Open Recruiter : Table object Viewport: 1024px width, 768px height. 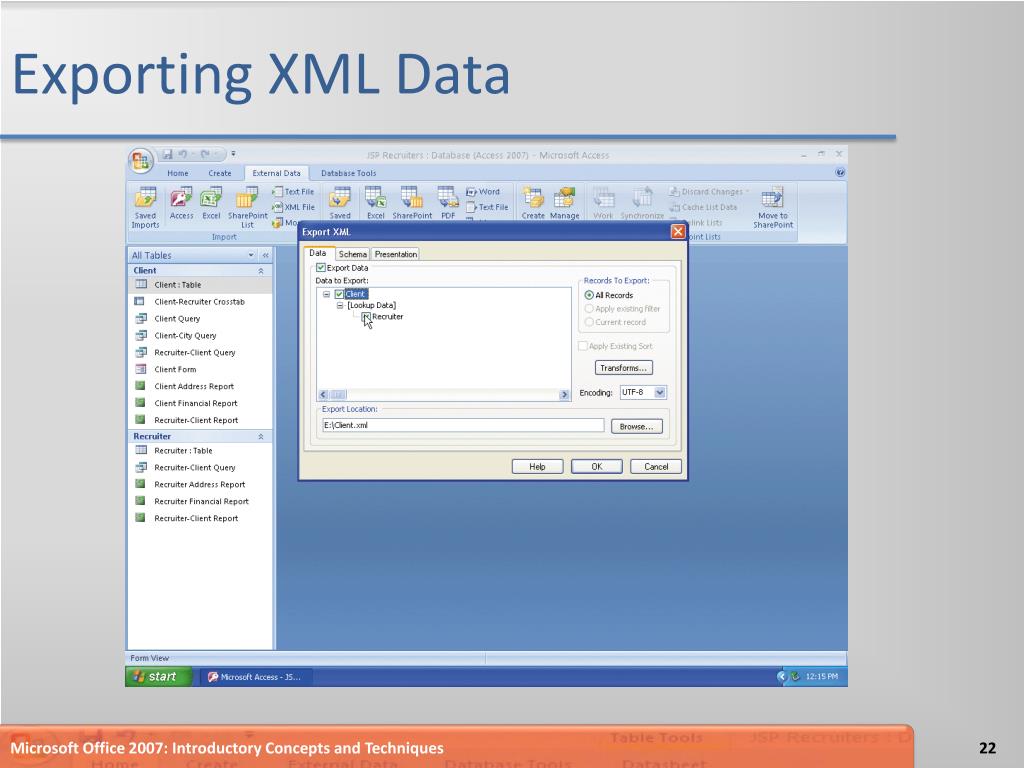point(200,451)
